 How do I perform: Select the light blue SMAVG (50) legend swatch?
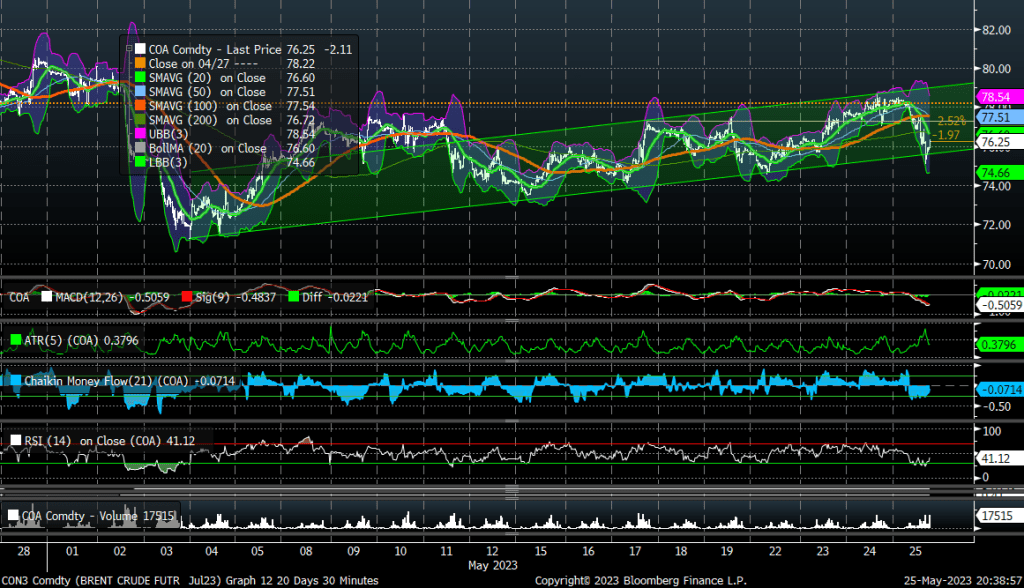coord(140,91)
